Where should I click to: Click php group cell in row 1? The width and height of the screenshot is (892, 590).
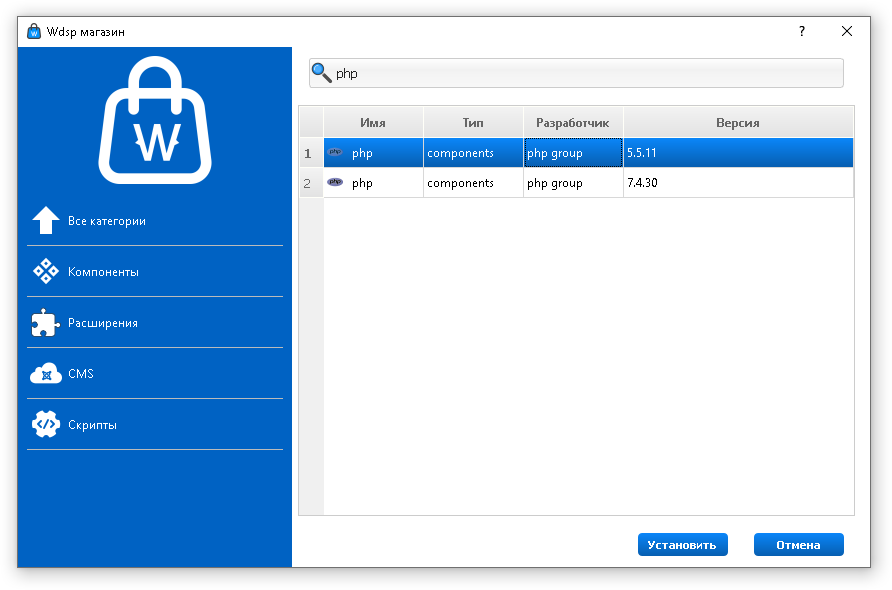(573, 152)
